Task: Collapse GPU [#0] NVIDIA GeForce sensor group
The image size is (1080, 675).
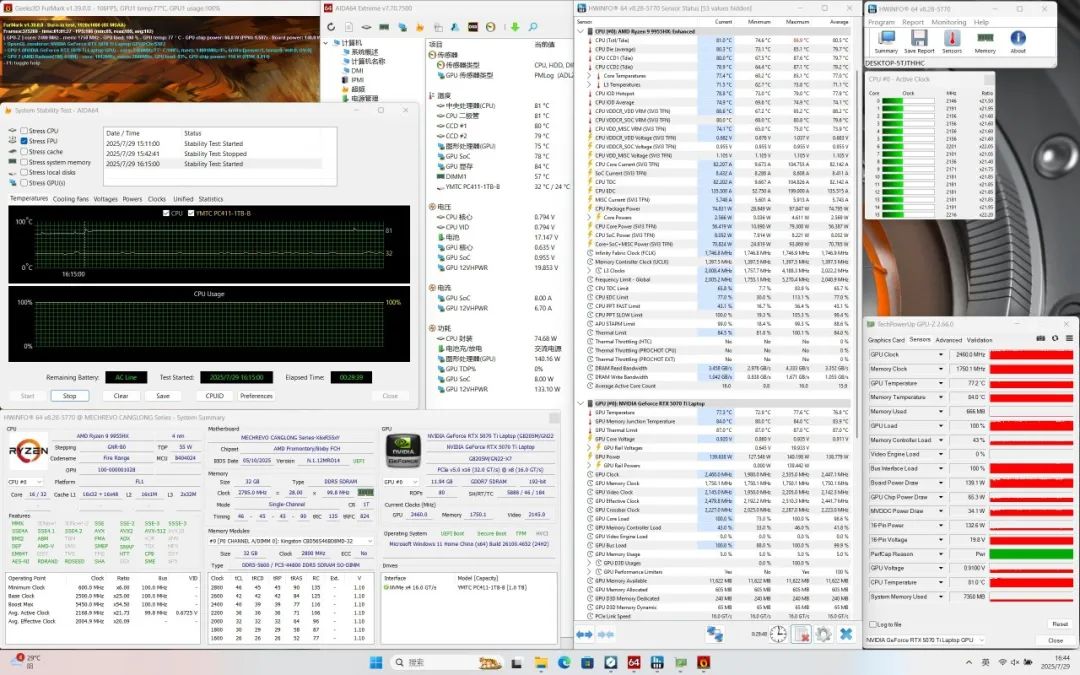Action: coord(581,403)
